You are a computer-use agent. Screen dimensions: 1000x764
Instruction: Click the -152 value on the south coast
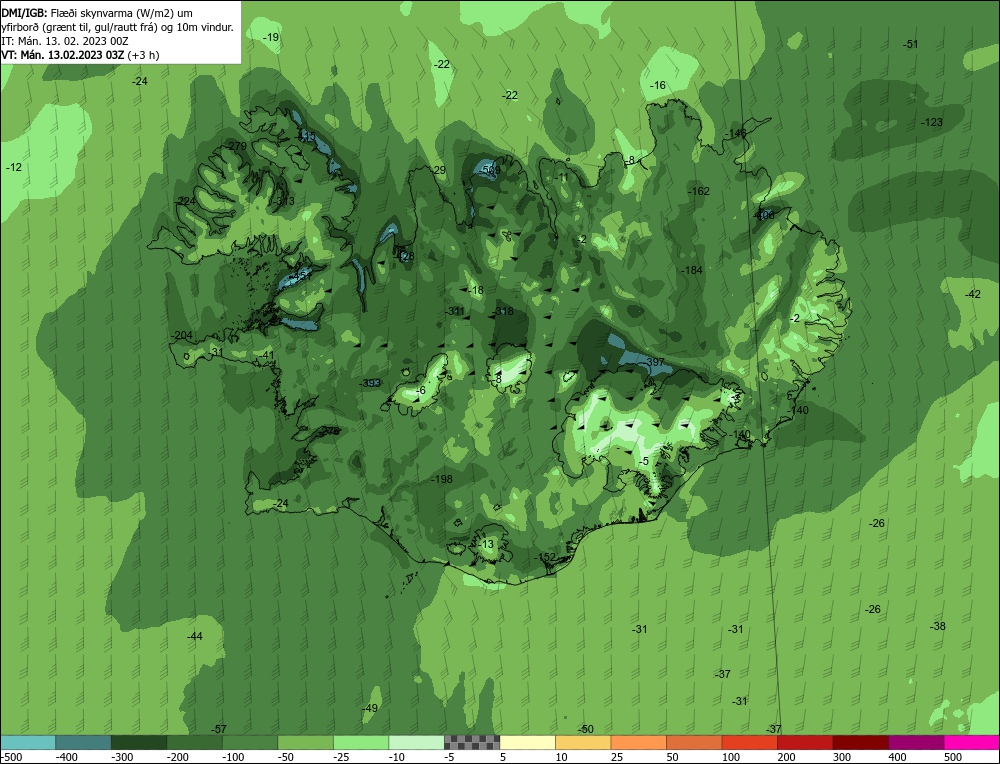pyautogui.click(x=545, y=557)
